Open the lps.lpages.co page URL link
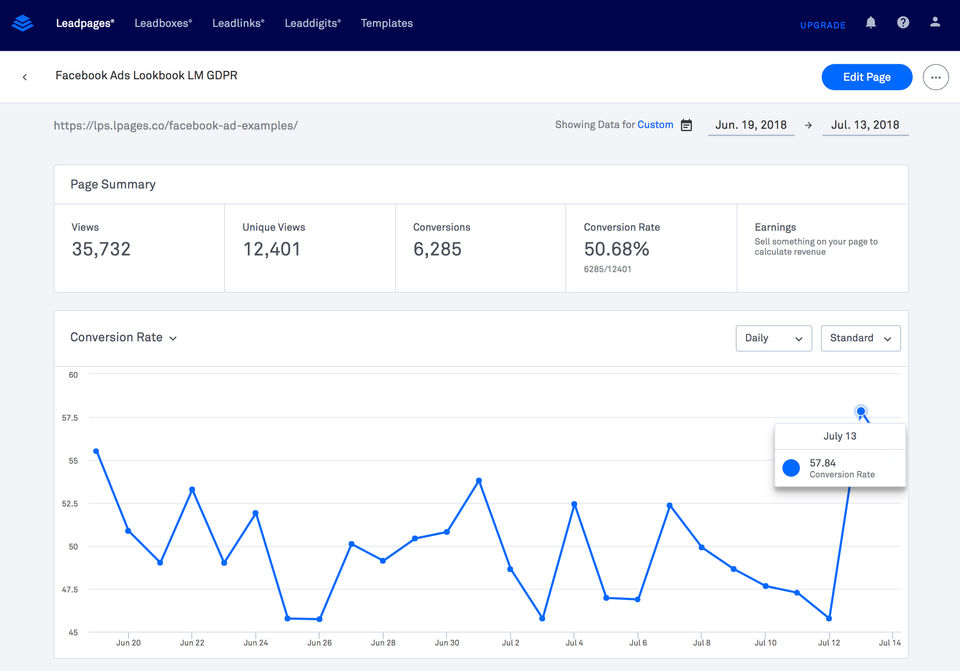 point(176,126)
